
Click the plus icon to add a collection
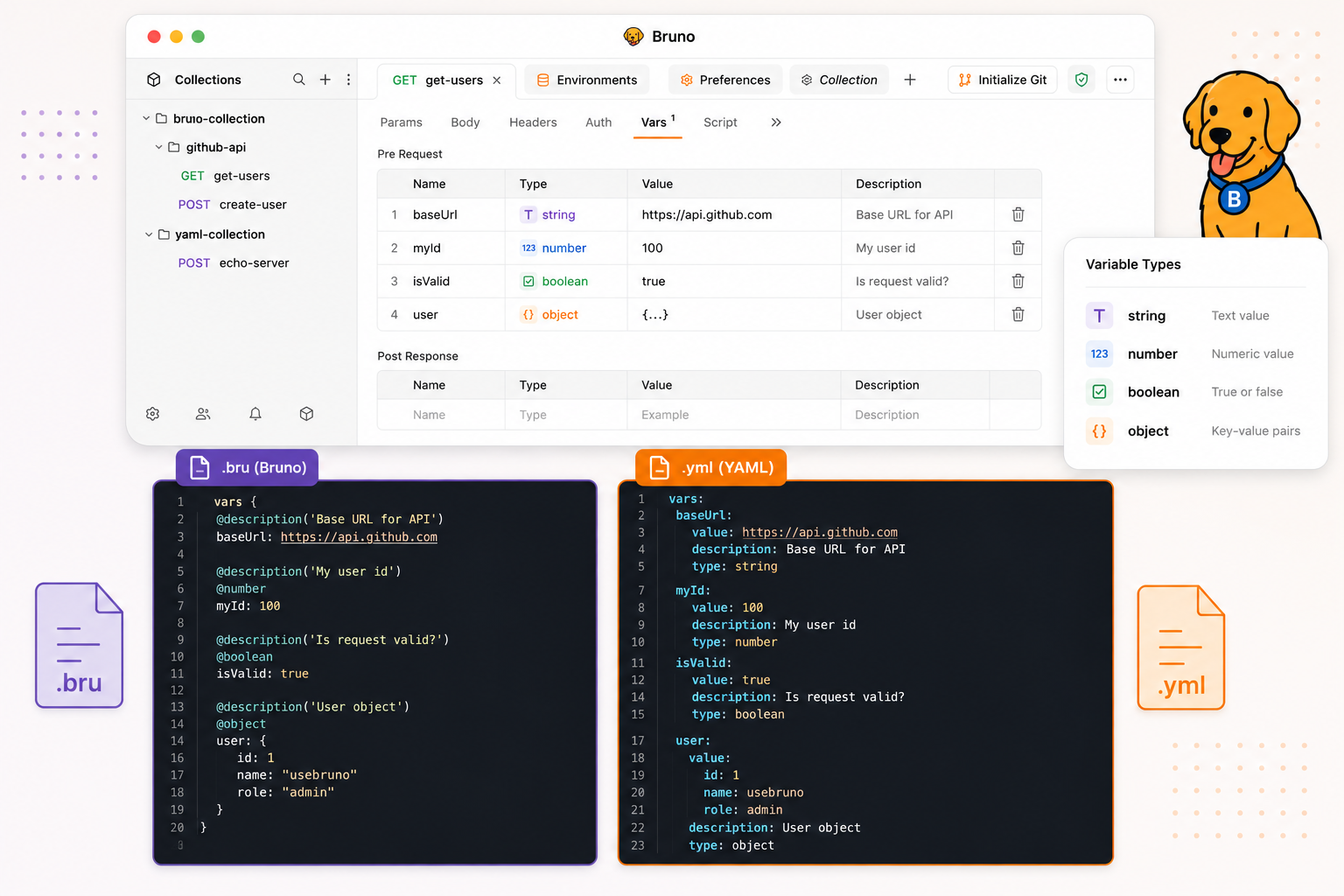pos(325,80)
